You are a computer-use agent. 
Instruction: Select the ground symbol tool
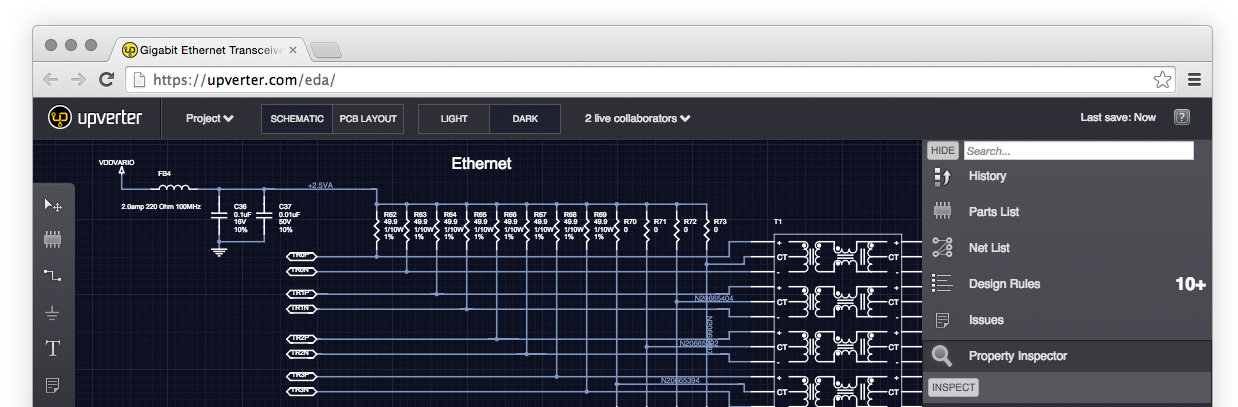pos(53,313)
